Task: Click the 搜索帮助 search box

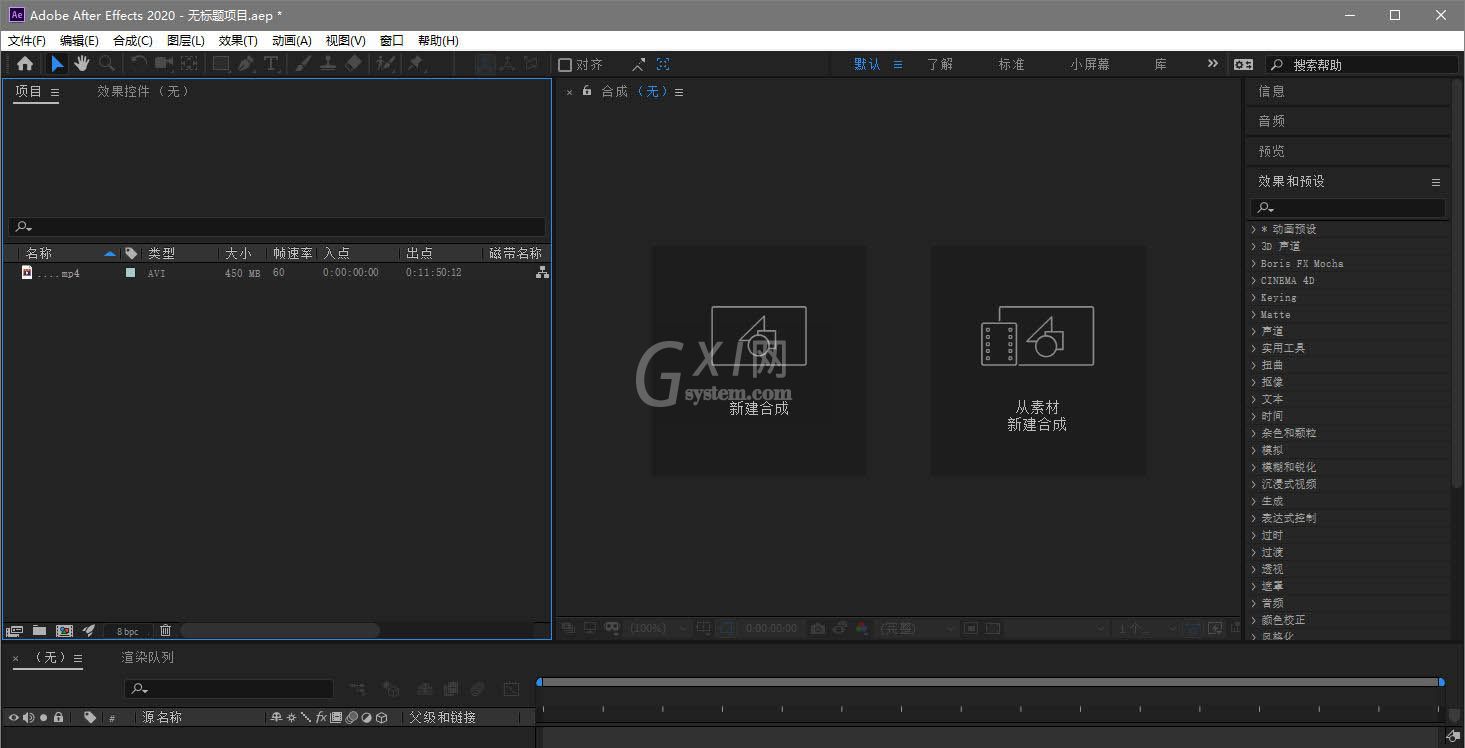Action: pos(1363,64)
